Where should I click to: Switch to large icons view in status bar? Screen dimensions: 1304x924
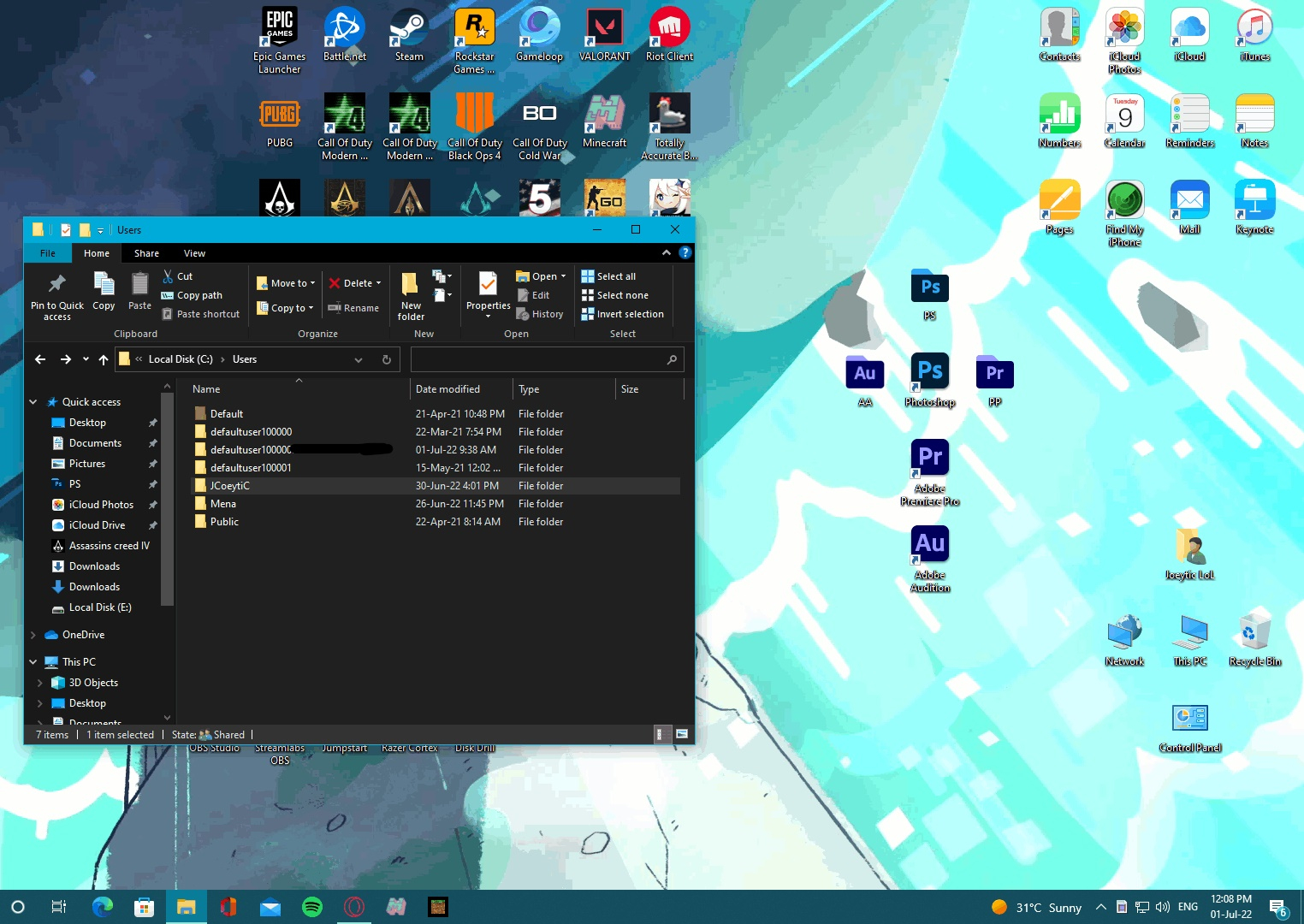[682, 734]
